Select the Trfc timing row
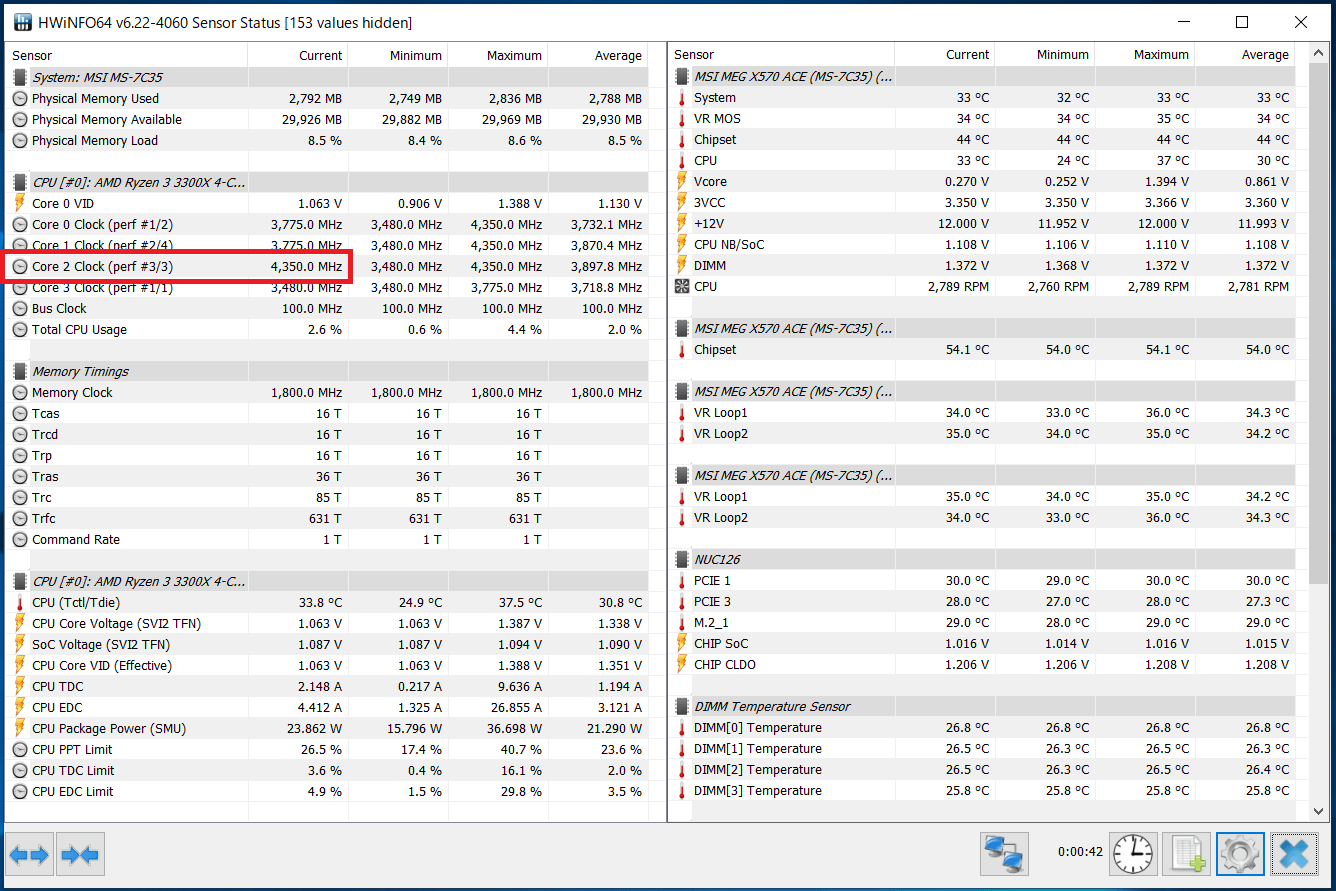1336x891 pixels. [327, 519]
